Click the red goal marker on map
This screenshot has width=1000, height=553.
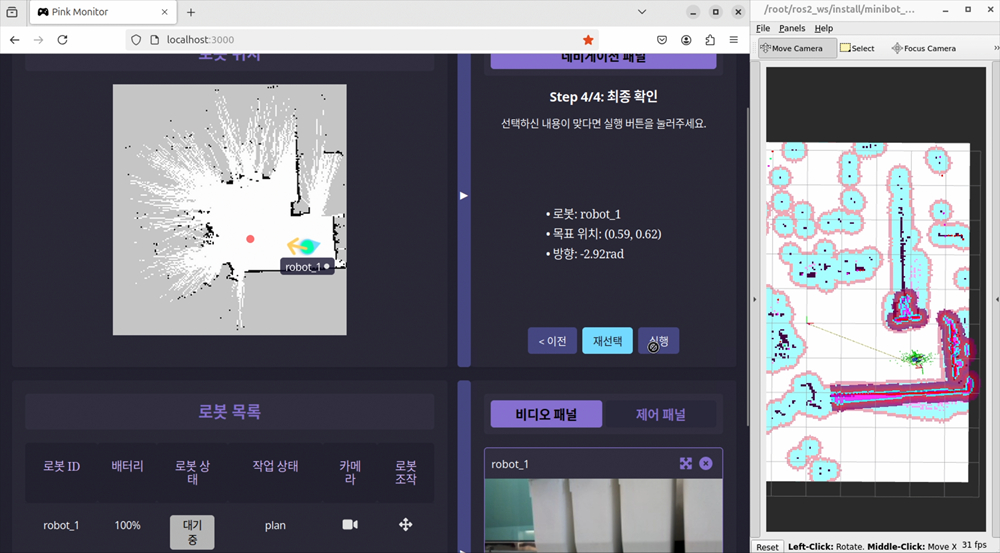251,239
